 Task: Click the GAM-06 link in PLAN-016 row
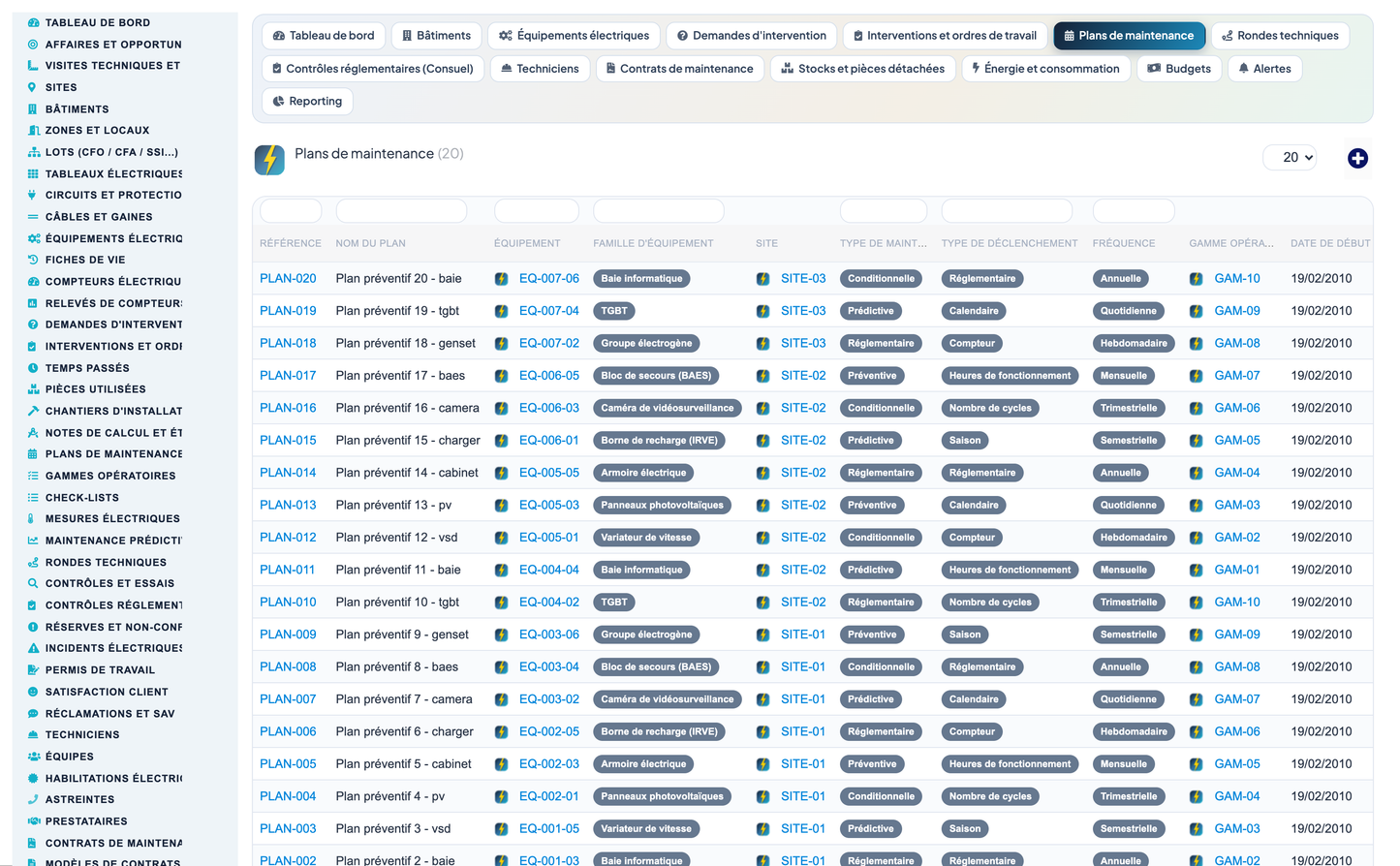[x=1237, y=408]
